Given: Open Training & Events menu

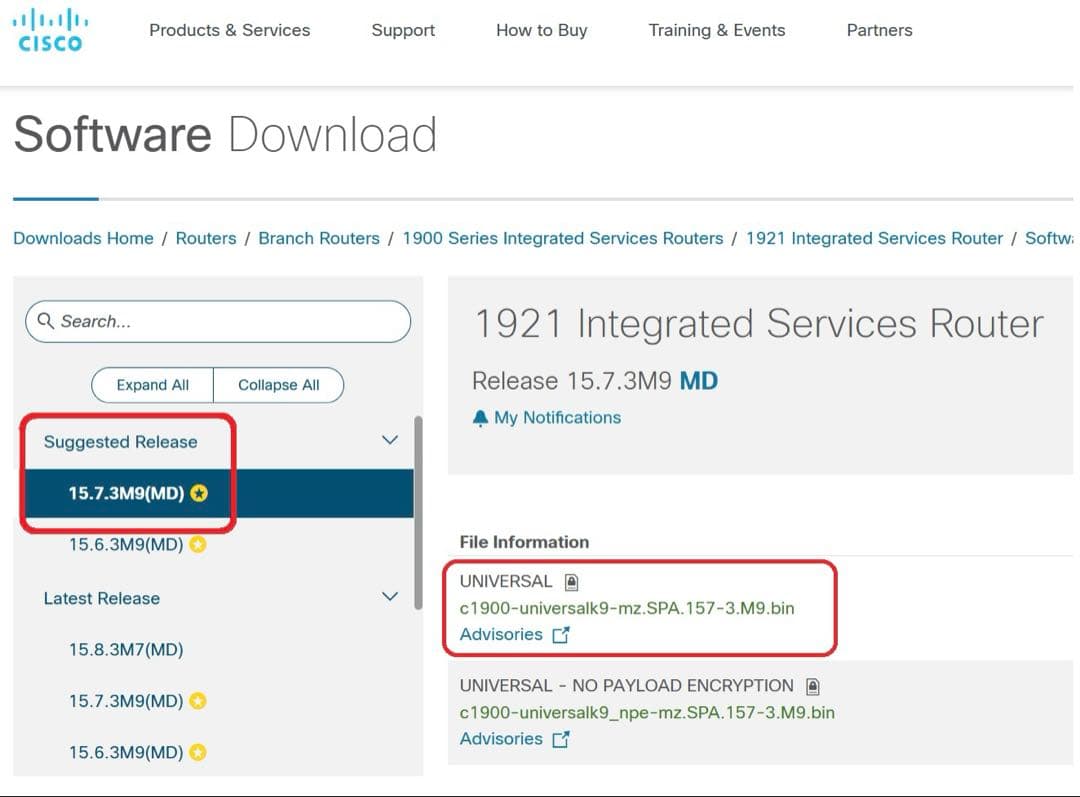Looking at the screenshot, I should coord(716,30).
